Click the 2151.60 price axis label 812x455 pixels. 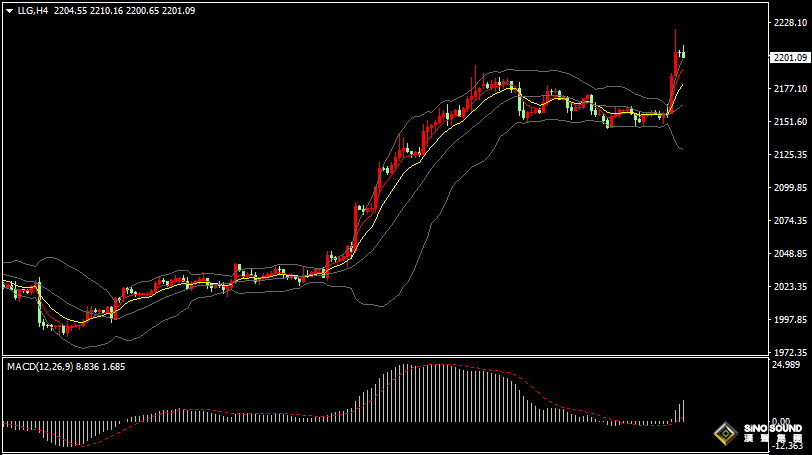click(790, 122)
